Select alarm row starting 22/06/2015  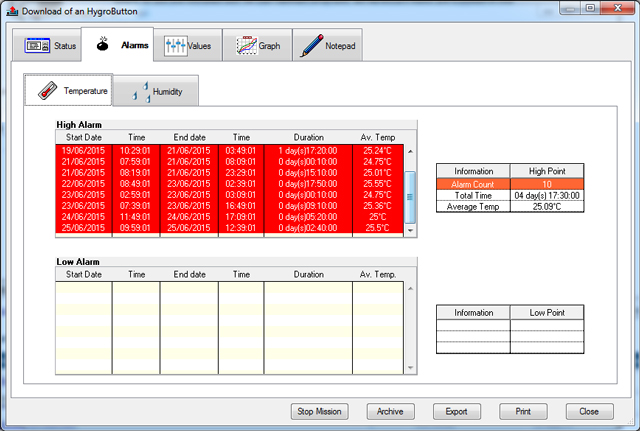point(229,184)
